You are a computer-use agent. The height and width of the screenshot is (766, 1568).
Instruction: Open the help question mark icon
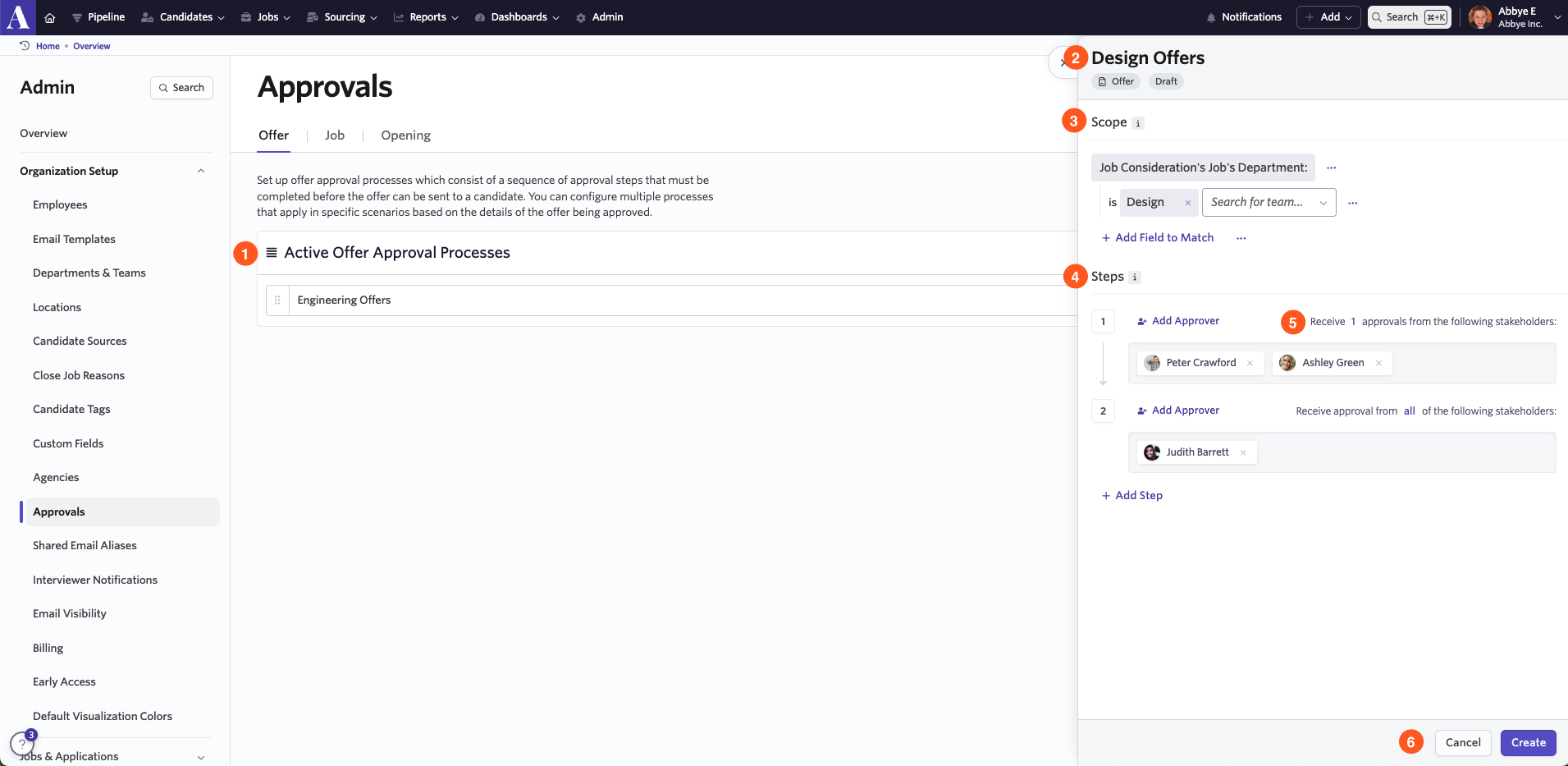21,744
